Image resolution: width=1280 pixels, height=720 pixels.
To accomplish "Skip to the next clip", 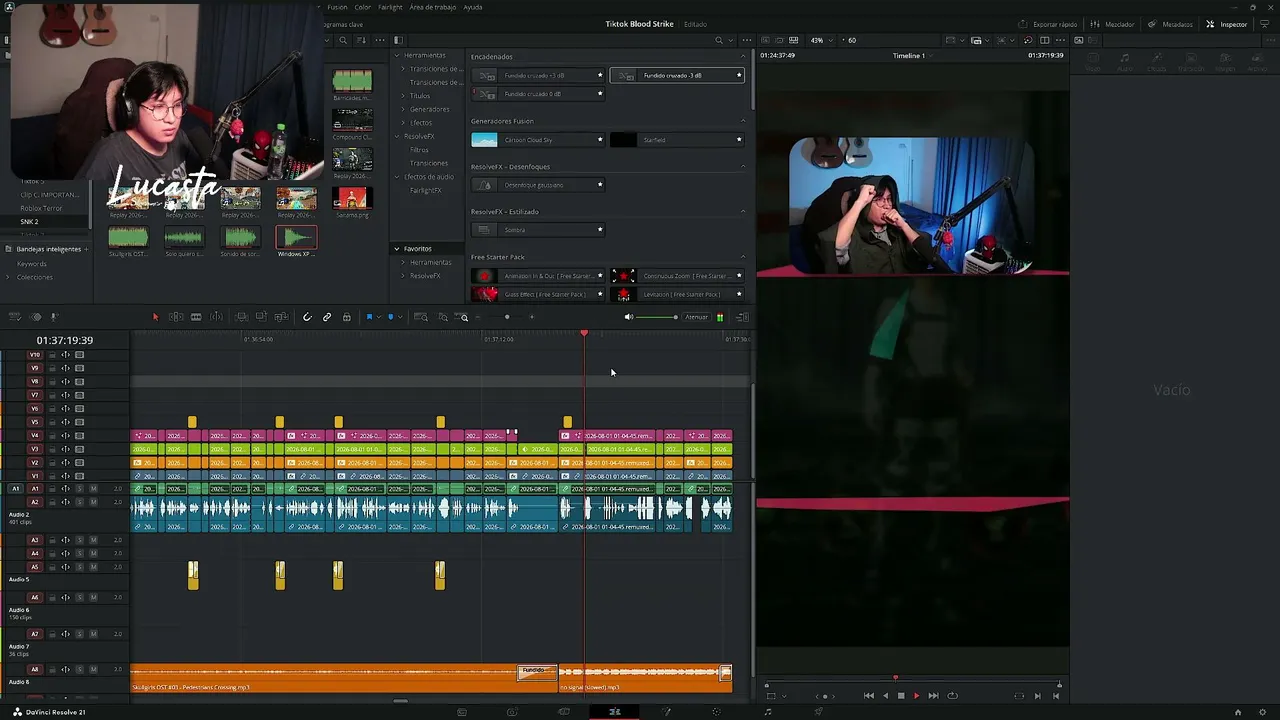I will (x=933, y=696).
